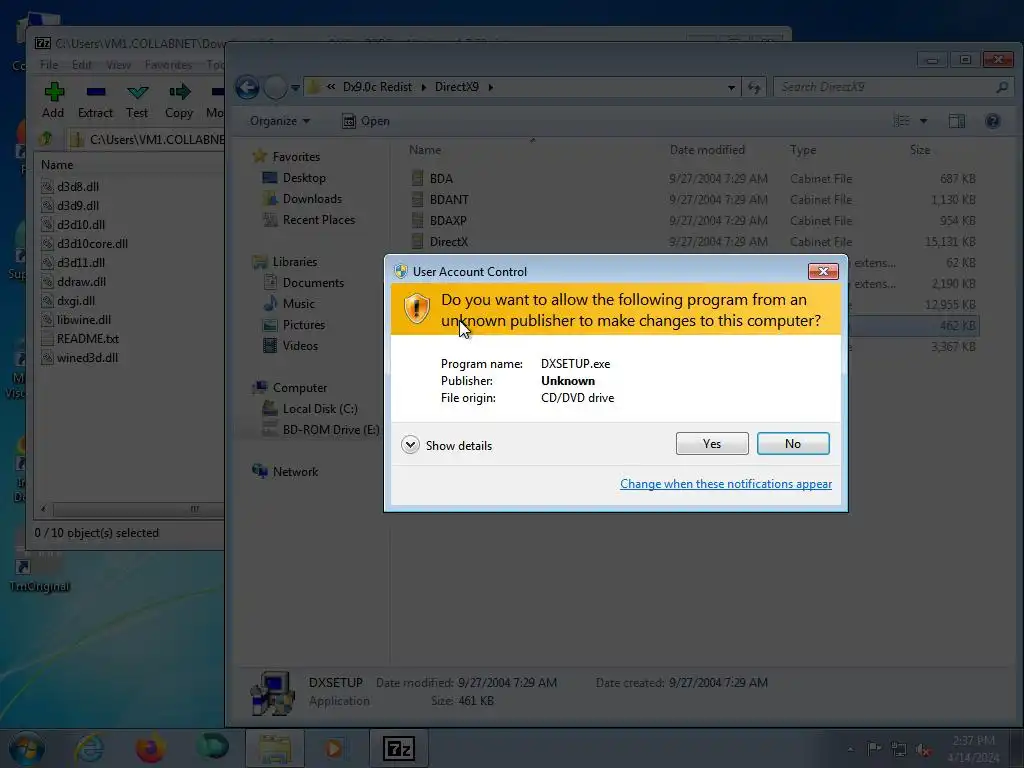This screenshot has height=768, width=1024.
Task: Open Firefox from taskbar
Action: click(150, 748)
